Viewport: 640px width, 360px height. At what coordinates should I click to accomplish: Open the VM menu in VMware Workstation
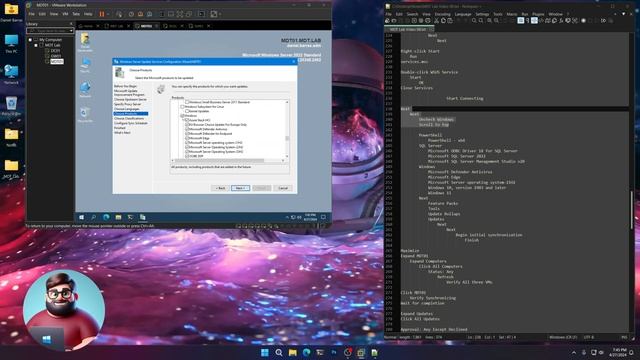point(65,14)
